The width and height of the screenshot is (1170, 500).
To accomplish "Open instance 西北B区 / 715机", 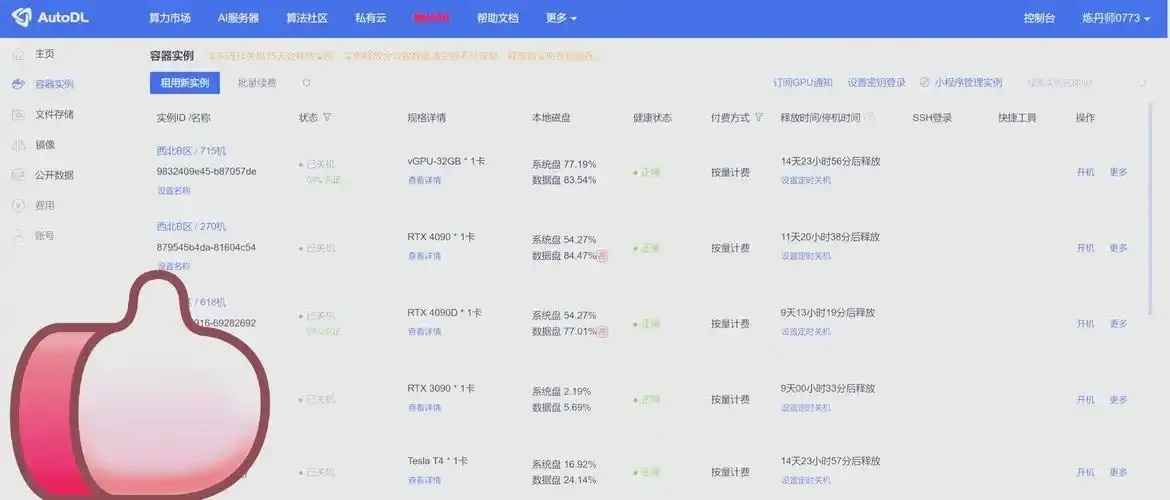I will pos(191,151).
